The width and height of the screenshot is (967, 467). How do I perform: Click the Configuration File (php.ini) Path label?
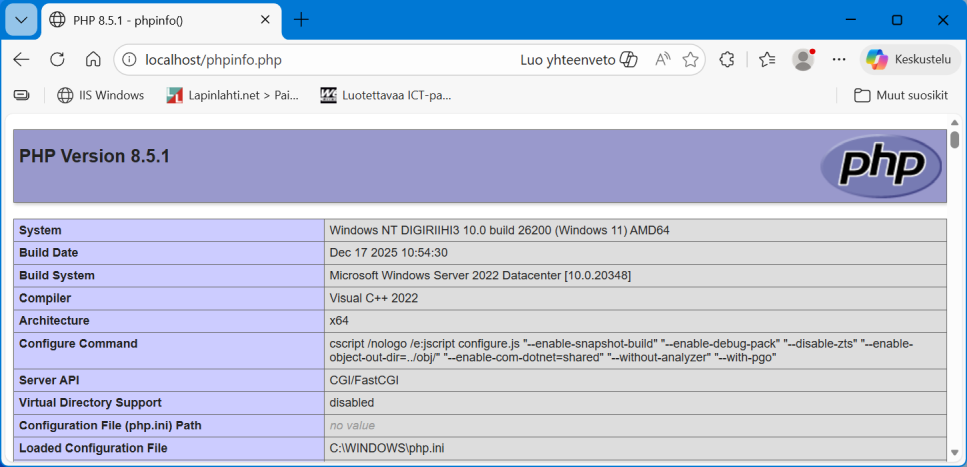click(110, 425)
